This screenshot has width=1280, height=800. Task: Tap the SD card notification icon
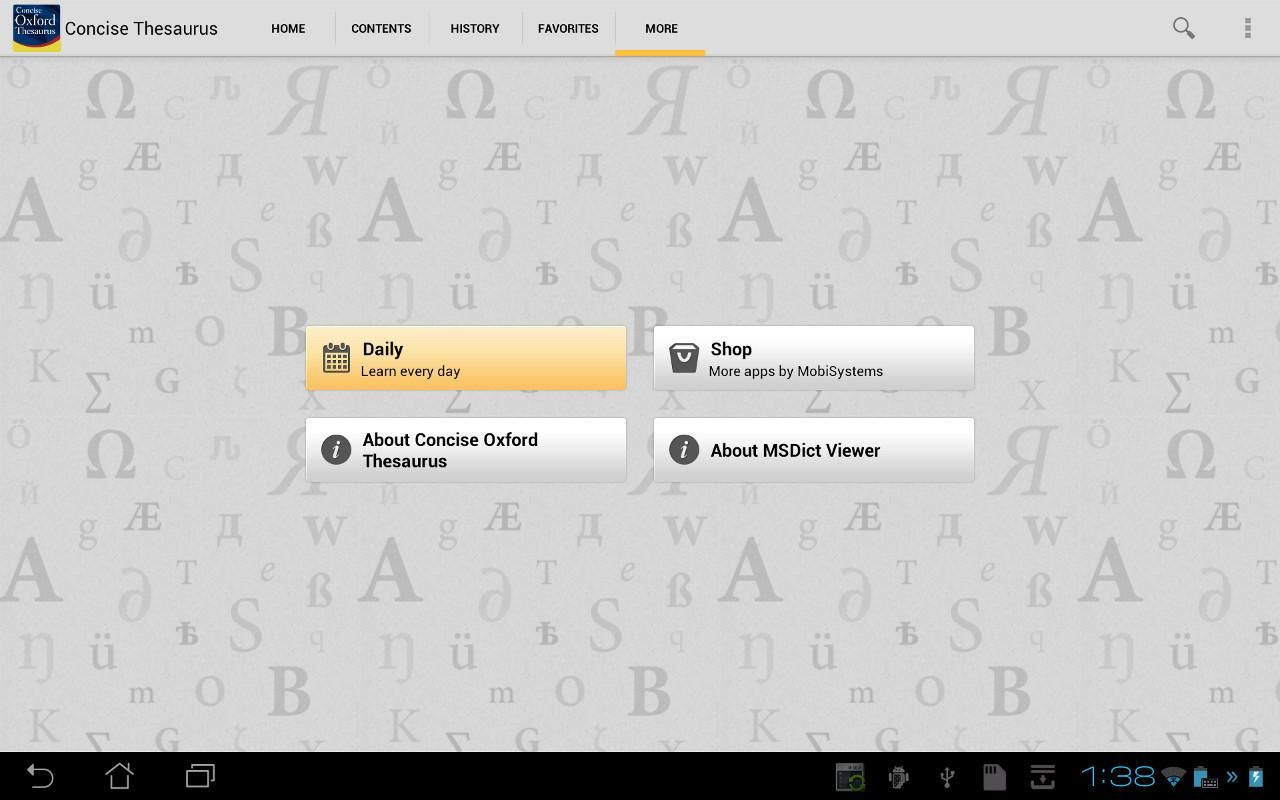tap(993, 776)
